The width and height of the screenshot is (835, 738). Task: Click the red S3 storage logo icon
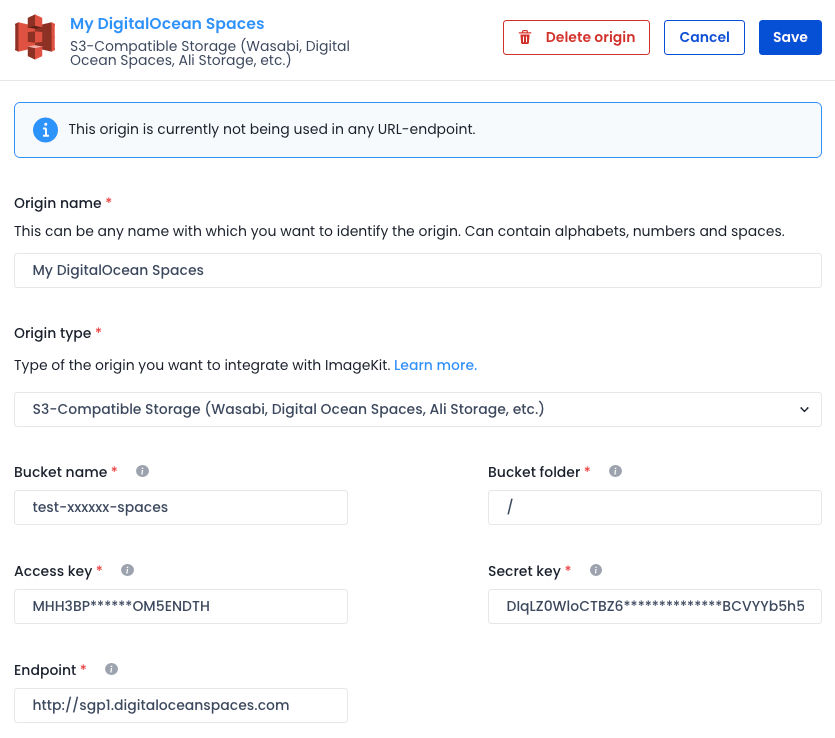click(35, 37)
